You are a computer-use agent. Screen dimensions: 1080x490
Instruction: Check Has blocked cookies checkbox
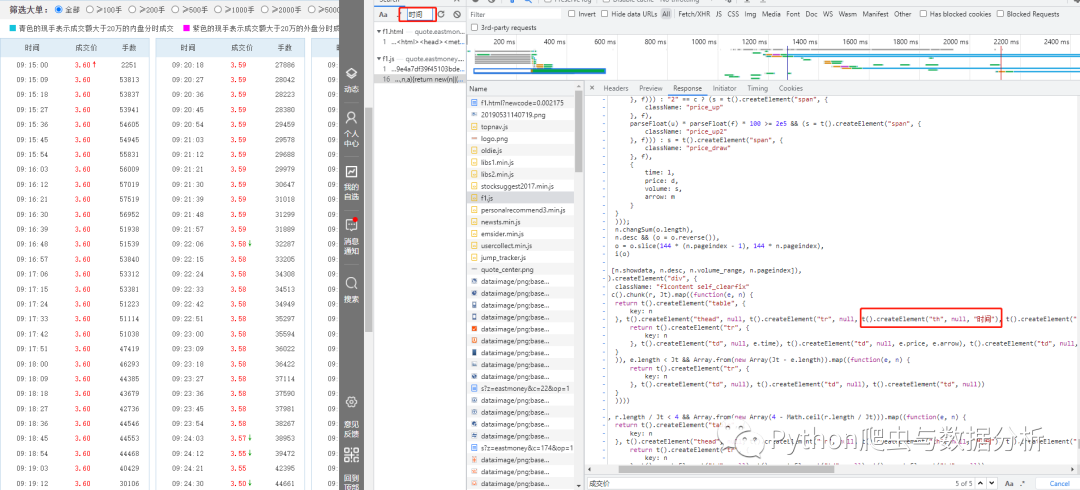pos(924,14)
